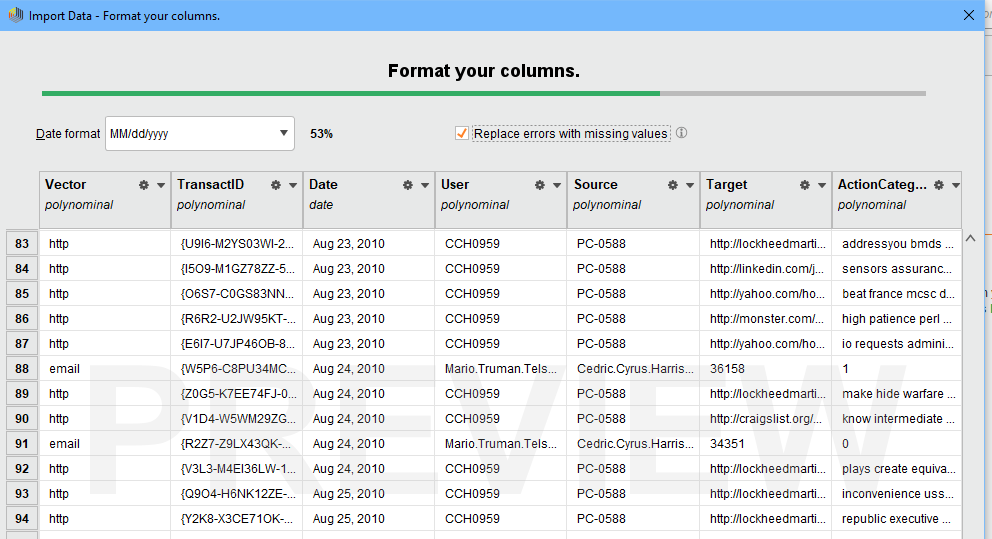
Task: Click the Vector column header name
Action: (x=65, y=185)
